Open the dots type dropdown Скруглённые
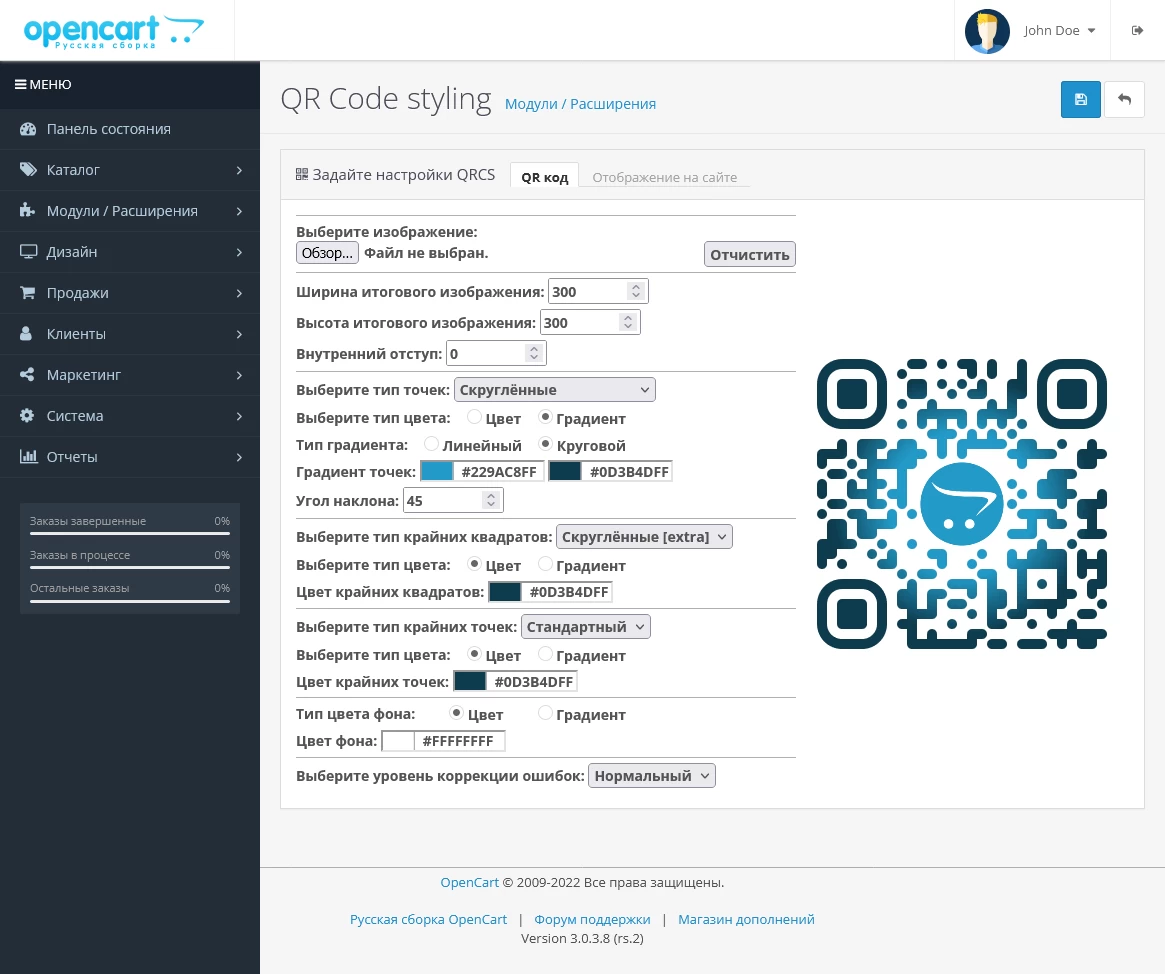Screen dimensions: 1165x974 [x=554, y=390]
